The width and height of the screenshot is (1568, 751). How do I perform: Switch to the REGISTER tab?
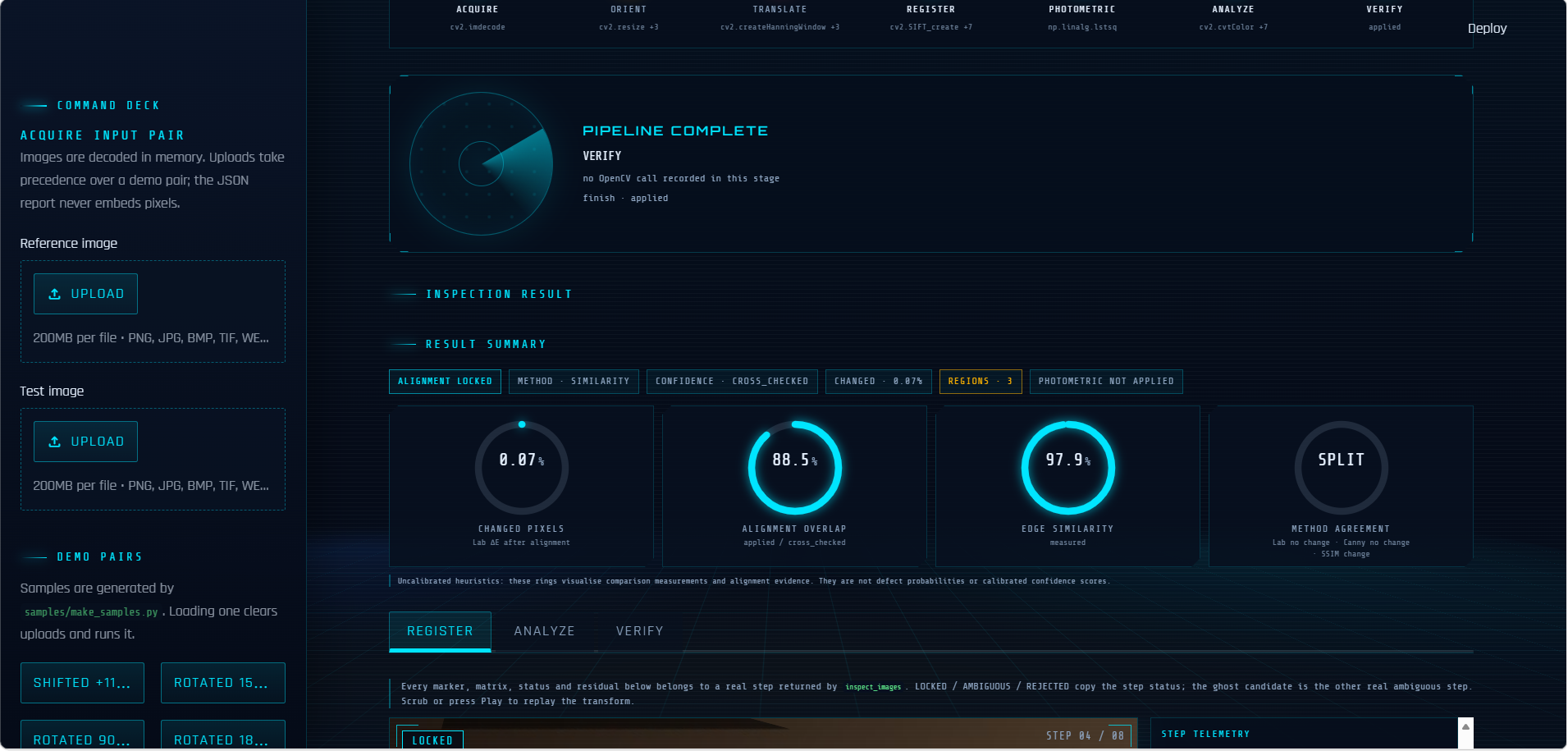(440, 631)
